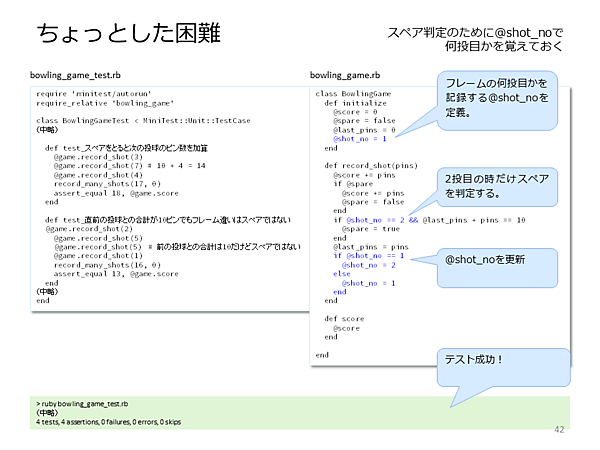The image size is (600, 450).
Task: Select the "bowling_game_test.rb" file label above left code
Action: coord(75,75)
